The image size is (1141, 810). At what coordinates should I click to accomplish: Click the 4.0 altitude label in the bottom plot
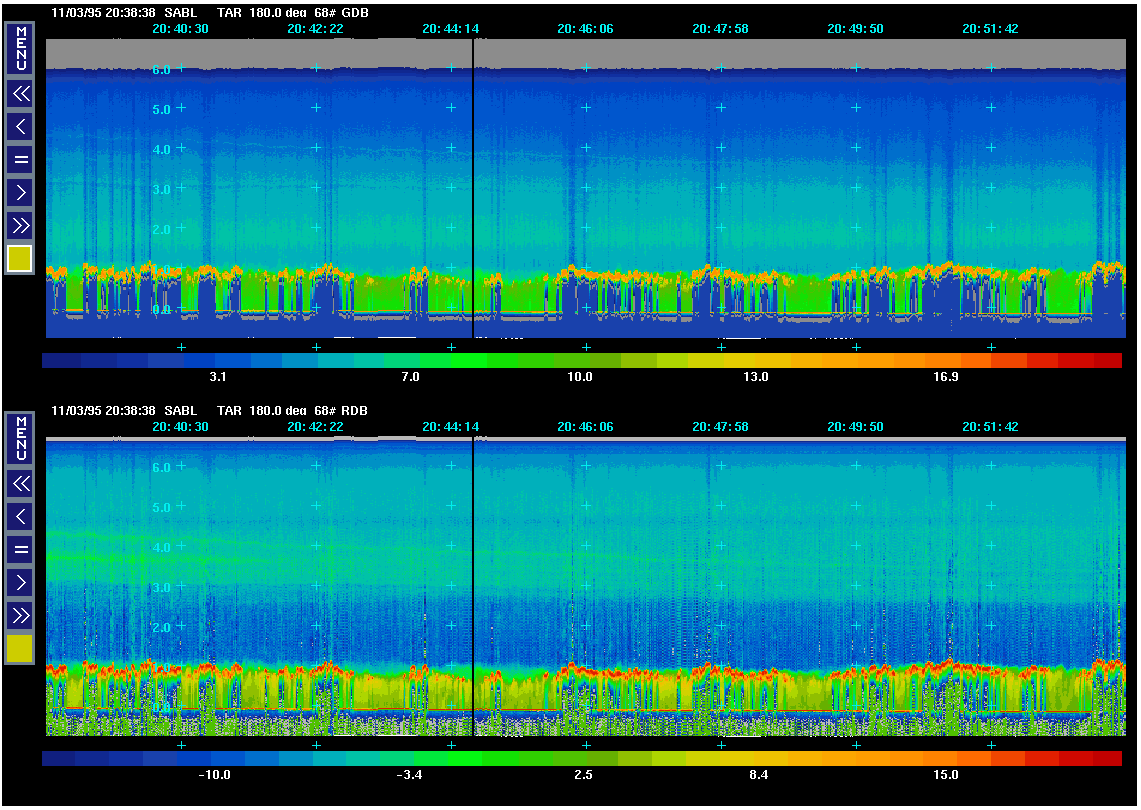[x=161, y=547]
